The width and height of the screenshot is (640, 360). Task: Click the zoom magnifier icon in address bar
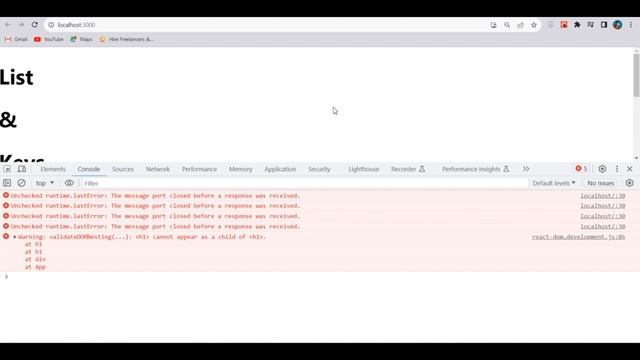click(507, 25)
